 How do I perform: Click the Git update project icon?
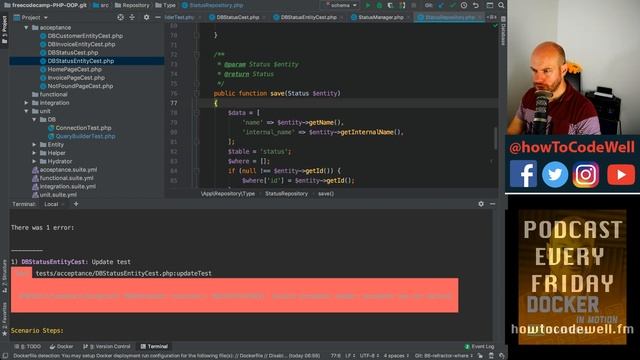[x=441, y=5]
